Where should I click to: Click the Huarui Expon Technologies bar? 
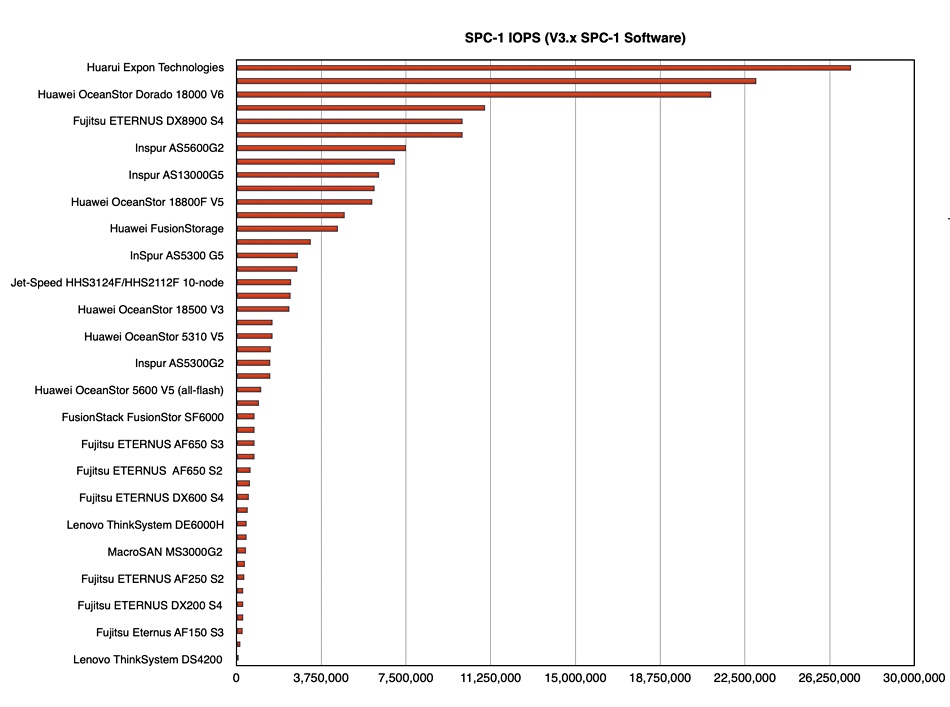[x=543, y=68]
